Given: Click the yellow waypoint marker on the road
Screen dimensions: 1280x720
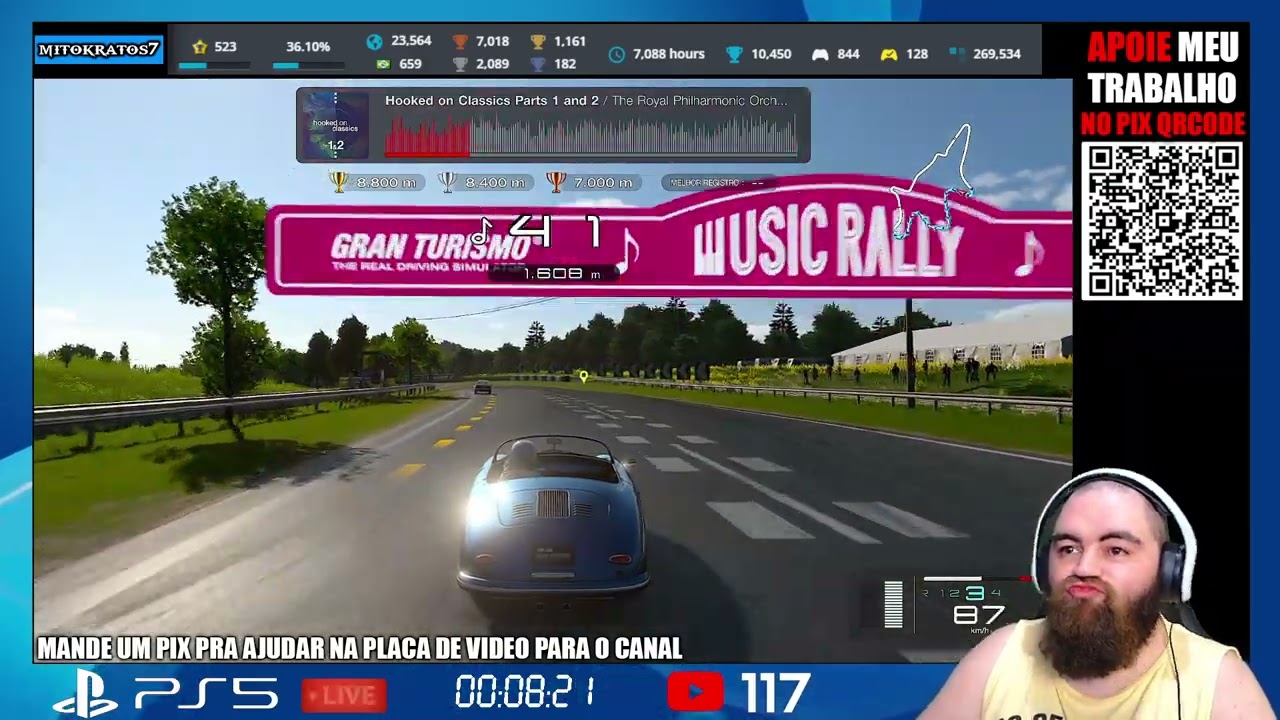Looking at the screenshot, I should click(583, 376).
